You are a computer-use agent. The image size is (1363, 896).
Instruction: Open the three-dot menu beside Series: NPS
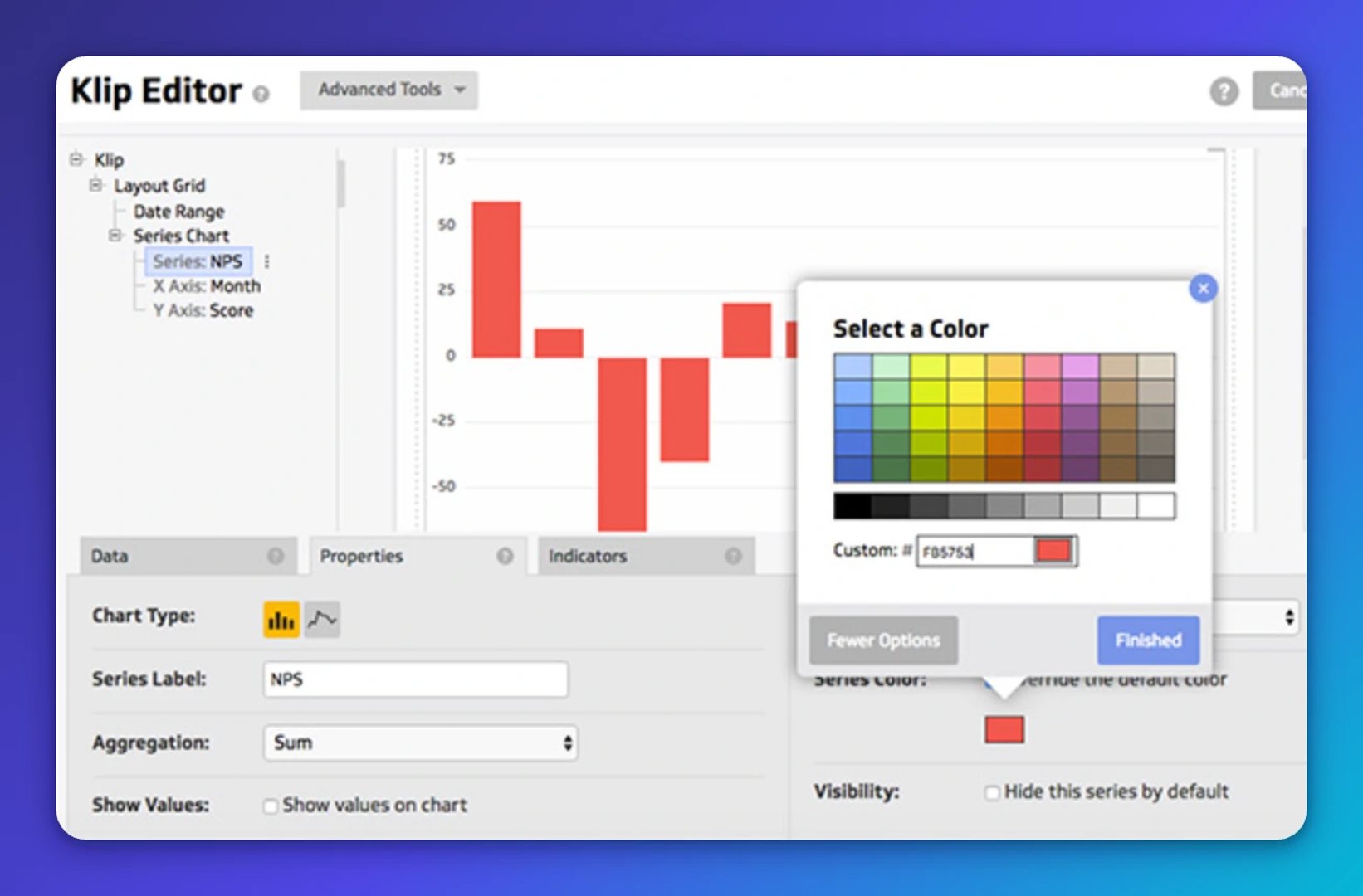click(266, 261)
